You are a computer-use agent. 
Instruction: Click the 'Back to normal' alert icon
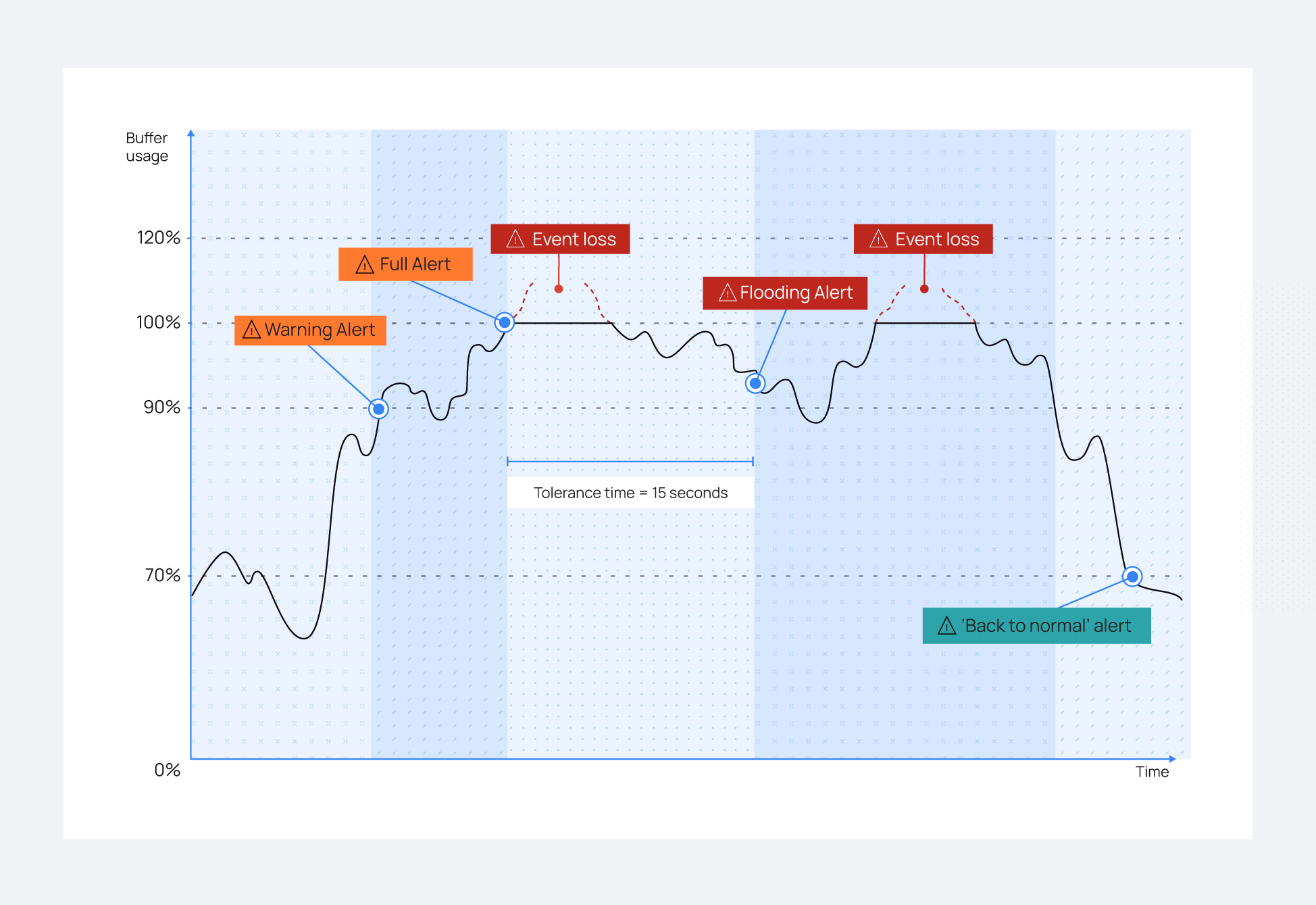pos(947,626)
